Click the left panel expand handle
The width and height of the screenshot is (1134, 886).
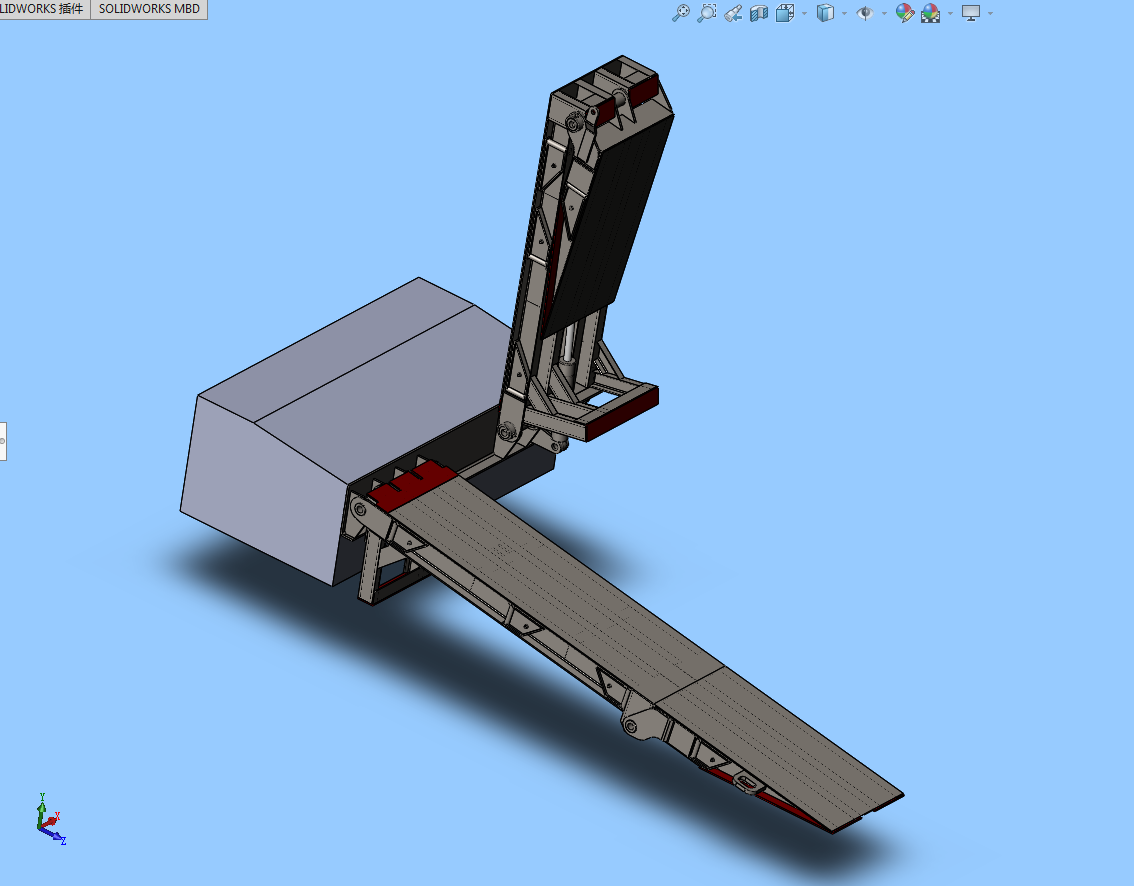(x=3, y=441)
